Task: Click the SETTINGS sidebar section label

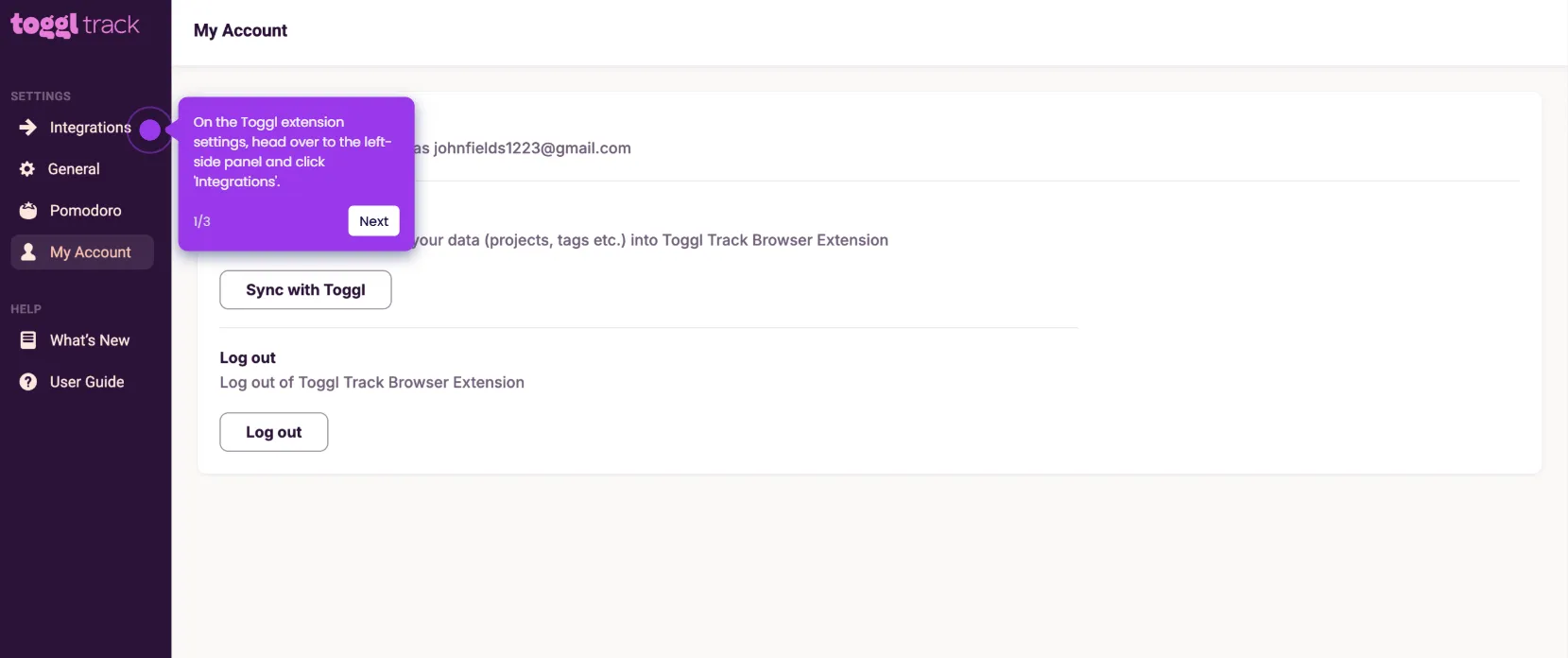Action: tap(41, 96)
